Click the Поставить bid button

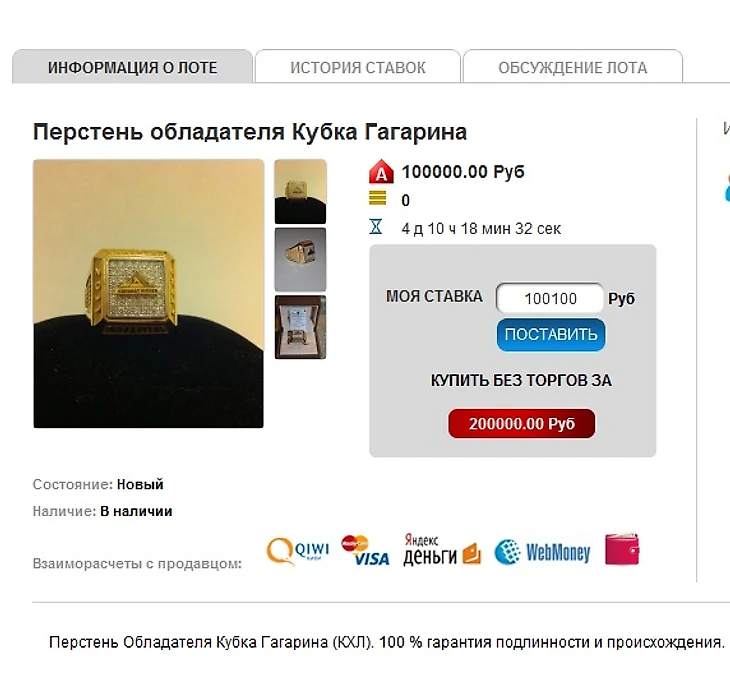click(551, 334)
